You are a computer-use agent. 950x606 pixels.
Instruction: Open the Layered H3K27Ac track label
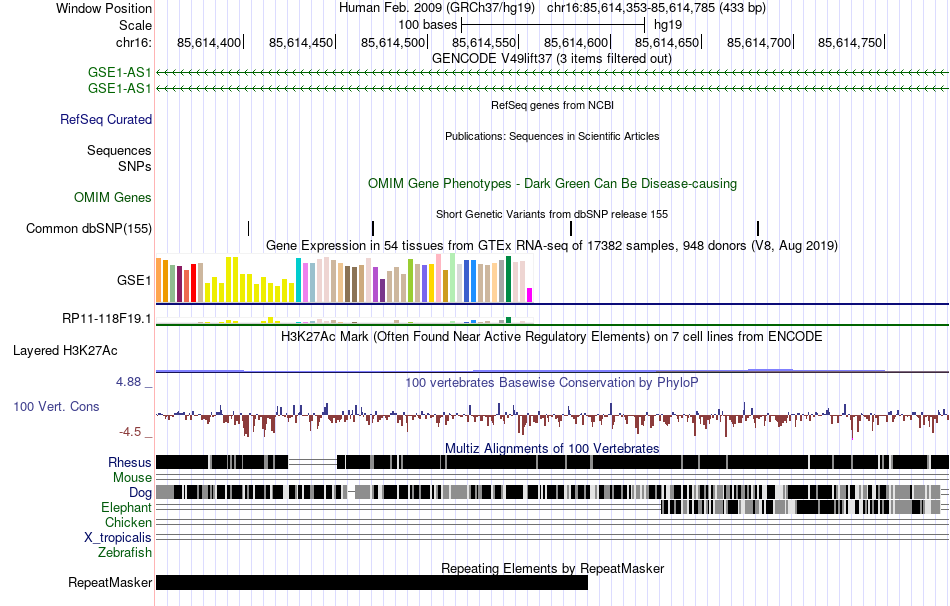click(x=65, y=351)
